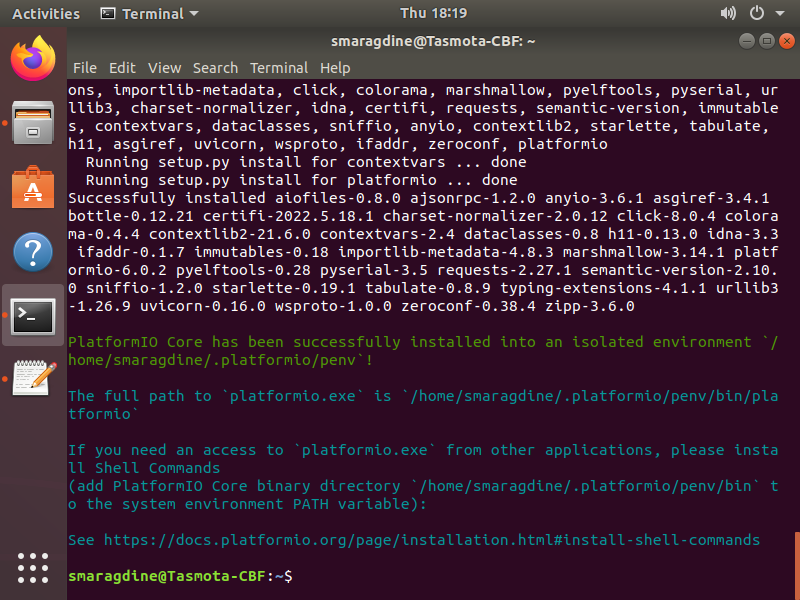Open the clock showing Thu 18:19
Image resolution: width=800 pixels, height=600 pixels.
(x=433, y=13)
